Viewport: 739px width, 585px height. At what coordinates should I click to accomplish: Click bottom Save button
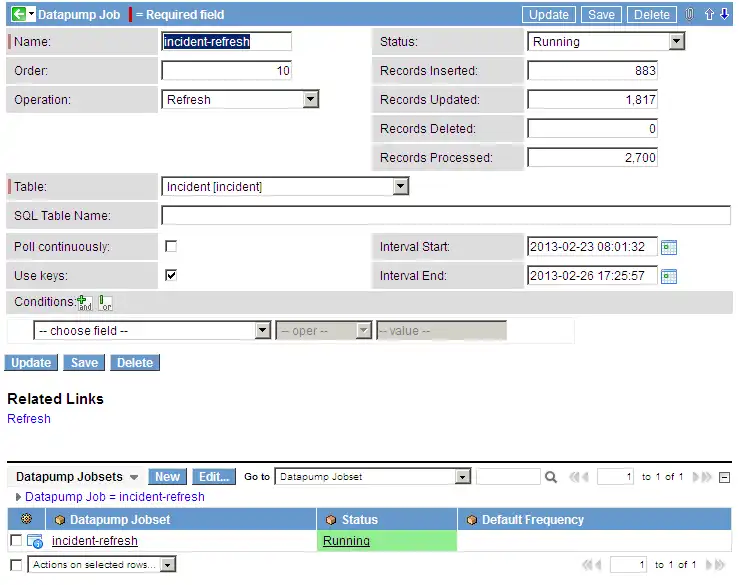pyautogui.click(x=84, y=363)
